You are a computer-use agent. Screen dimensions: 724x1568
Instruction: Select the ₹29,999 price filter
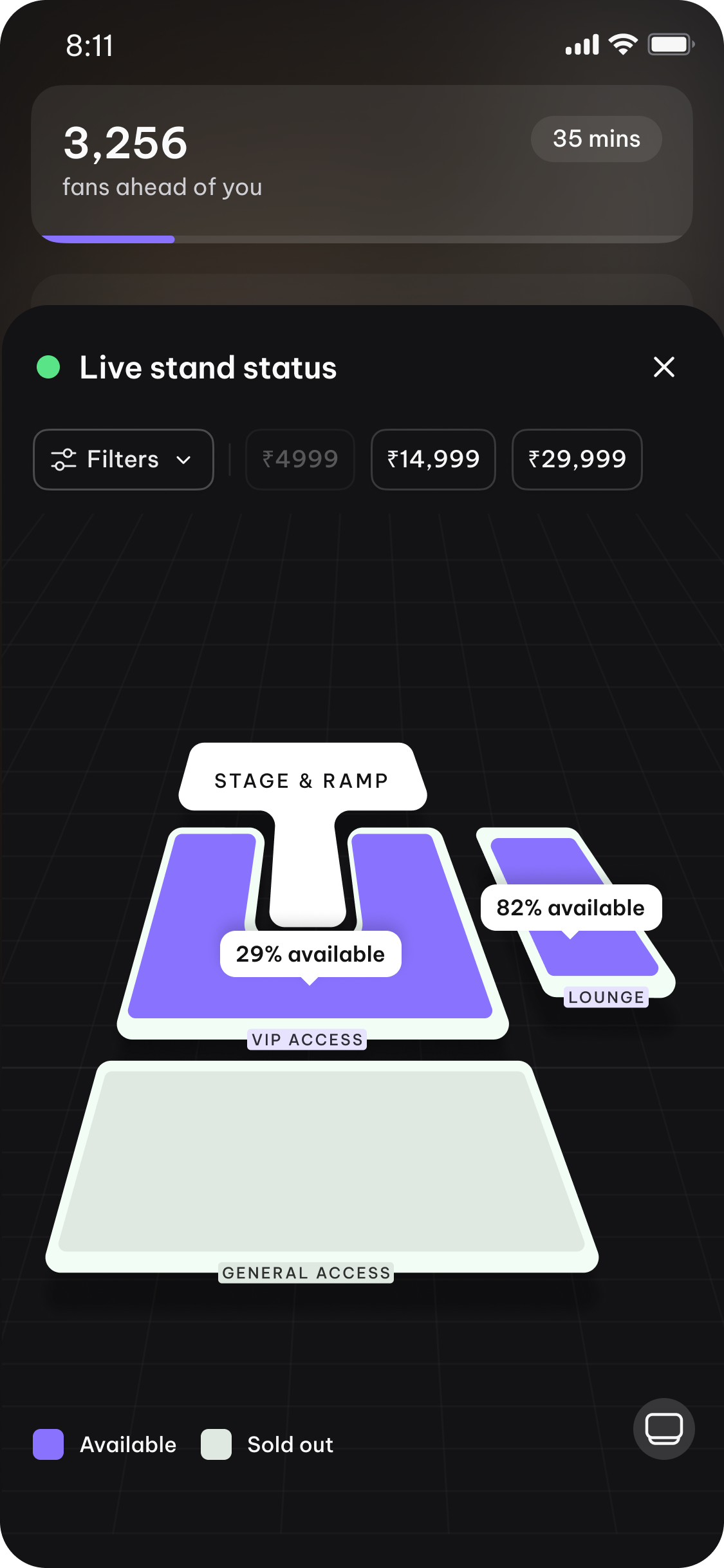577,460
